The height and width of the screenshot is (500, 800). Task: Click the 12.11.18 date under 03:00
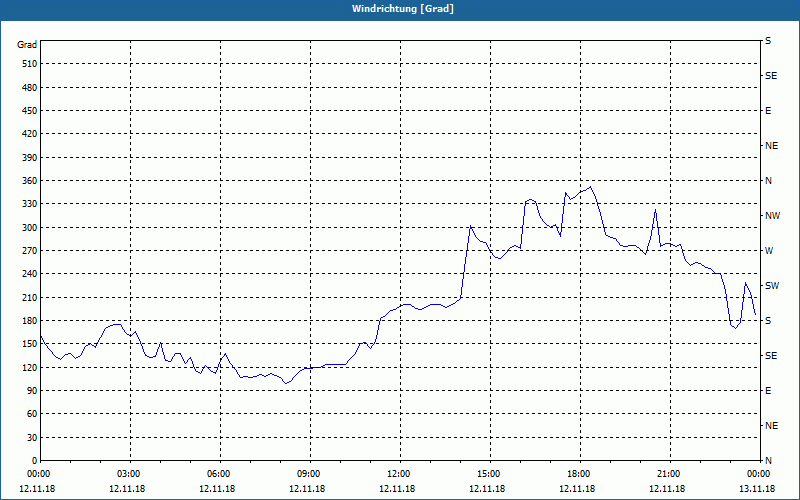coord(127,488)
